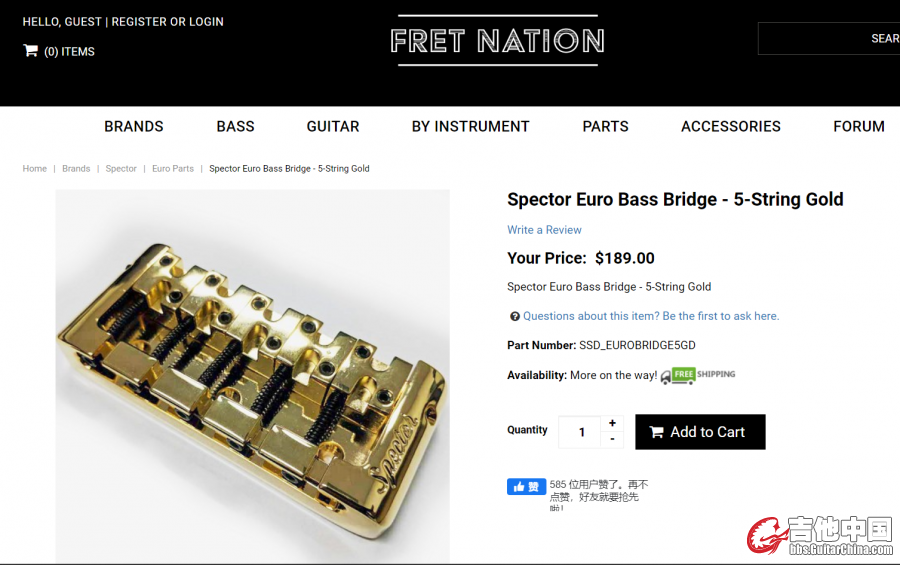This screenshot has width=900, height=565.
Task: Increase quantity with the plus button
Action: click(612, 423)
